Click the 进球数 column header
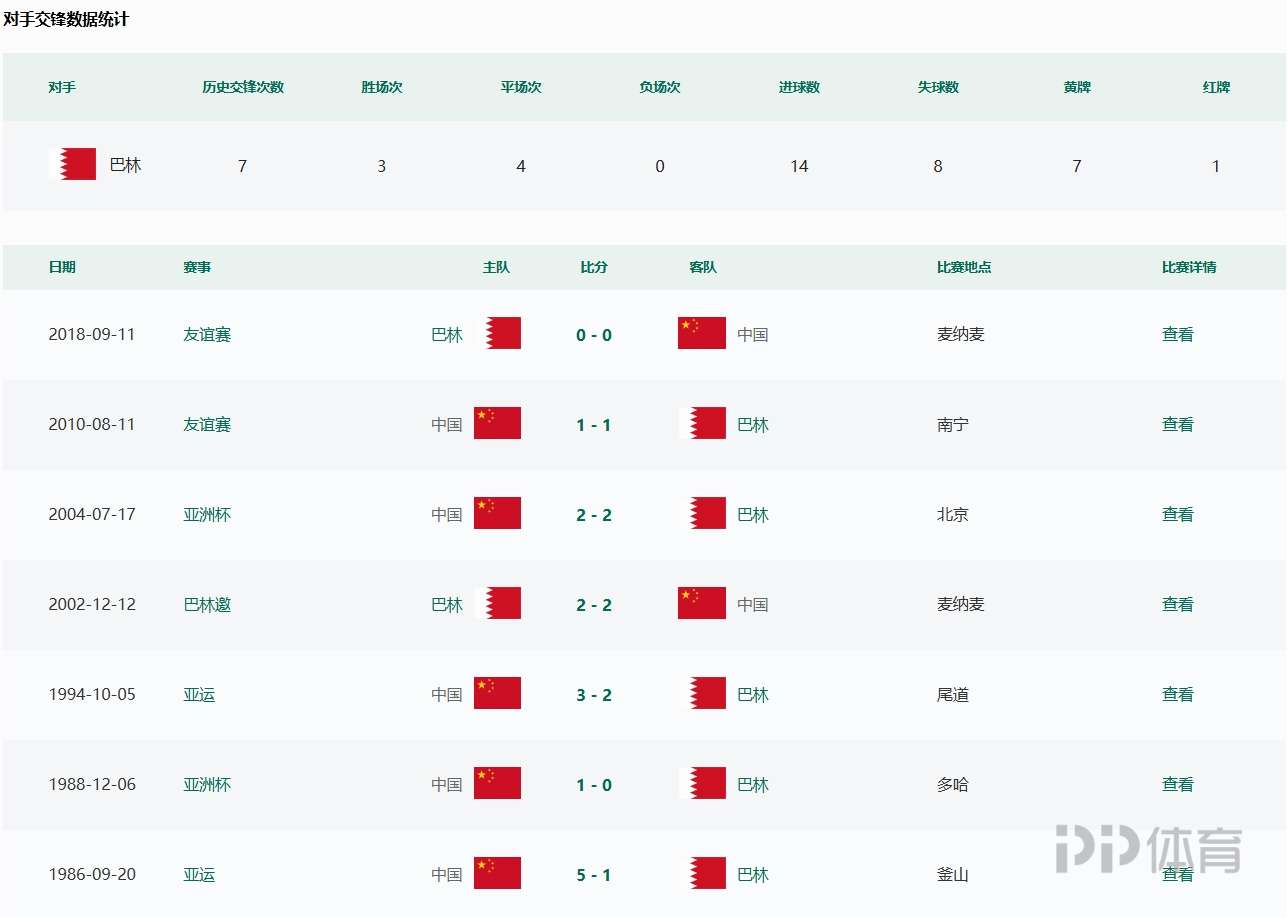 coord(799,87)
